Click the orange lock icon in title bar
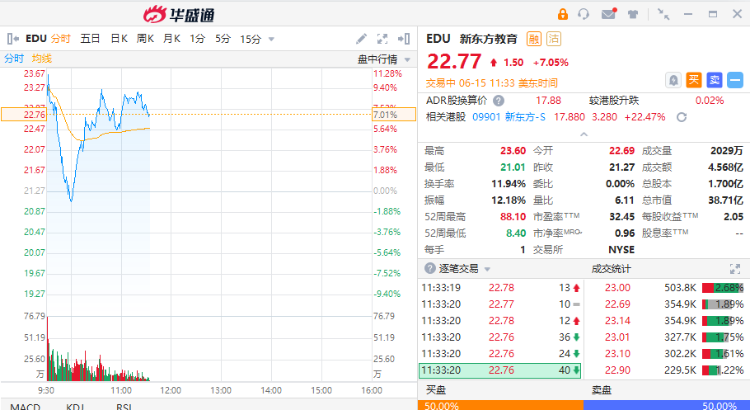The image size is (750, 410). [x=562, y=14]
